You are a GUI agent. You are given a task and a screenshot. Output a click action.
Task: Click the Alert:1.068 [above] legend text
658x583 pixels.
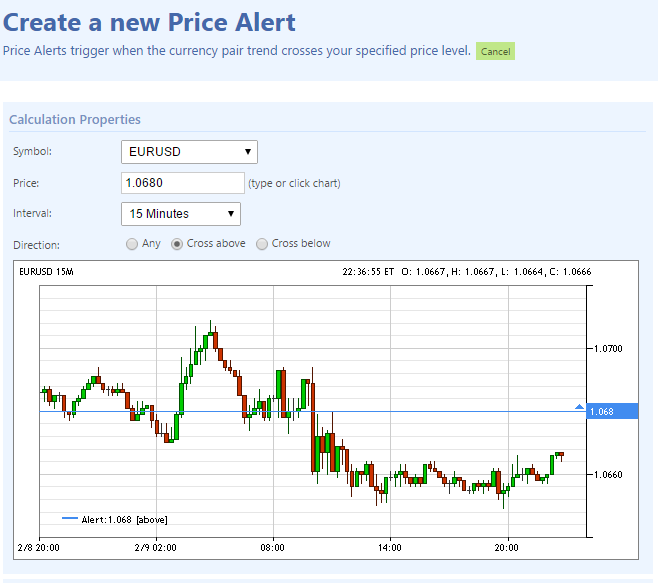pos(124,519)
